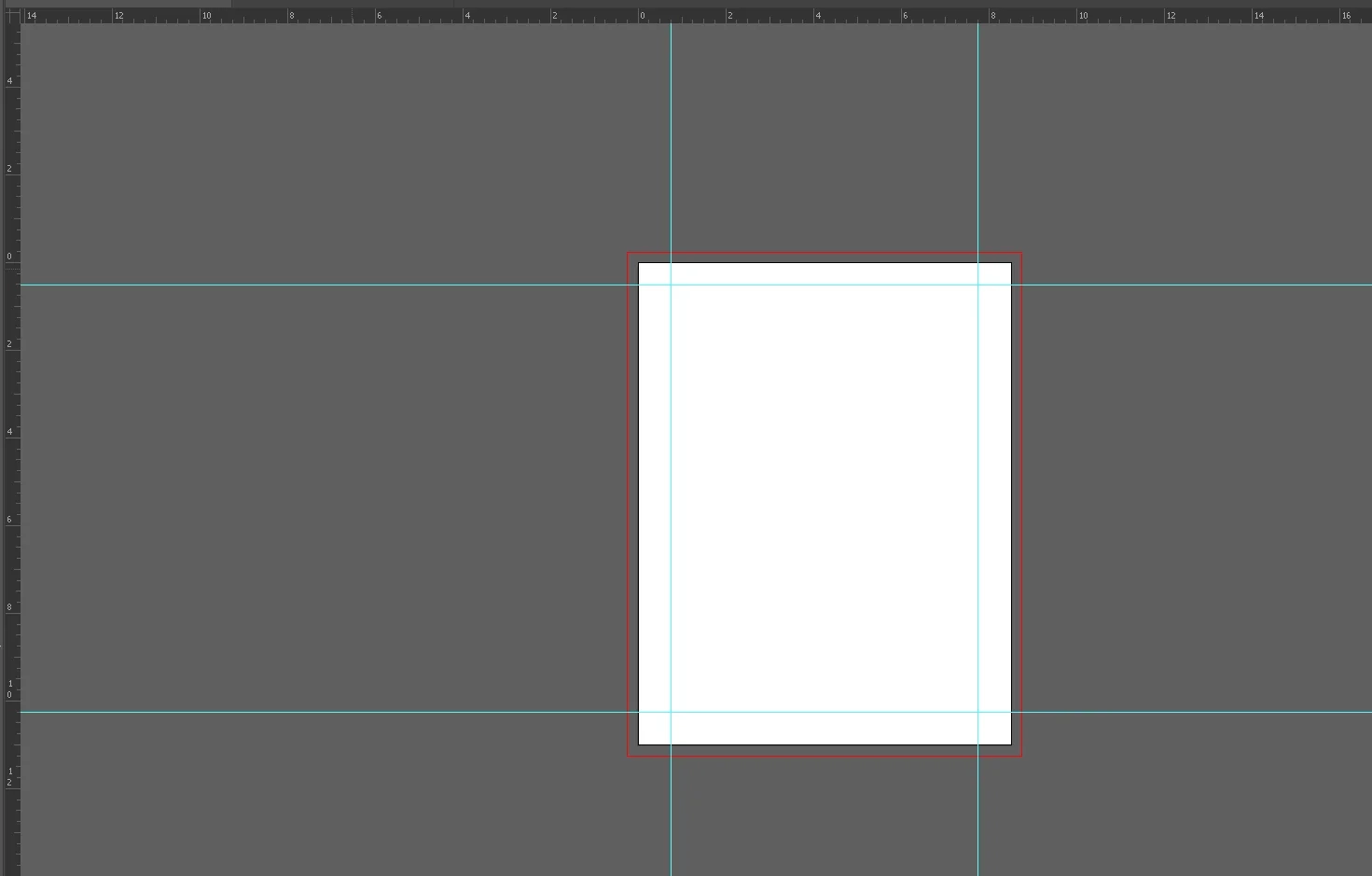
Task: Click the artboard's bottom-right black corner
Action: [x=1011, y=744]
